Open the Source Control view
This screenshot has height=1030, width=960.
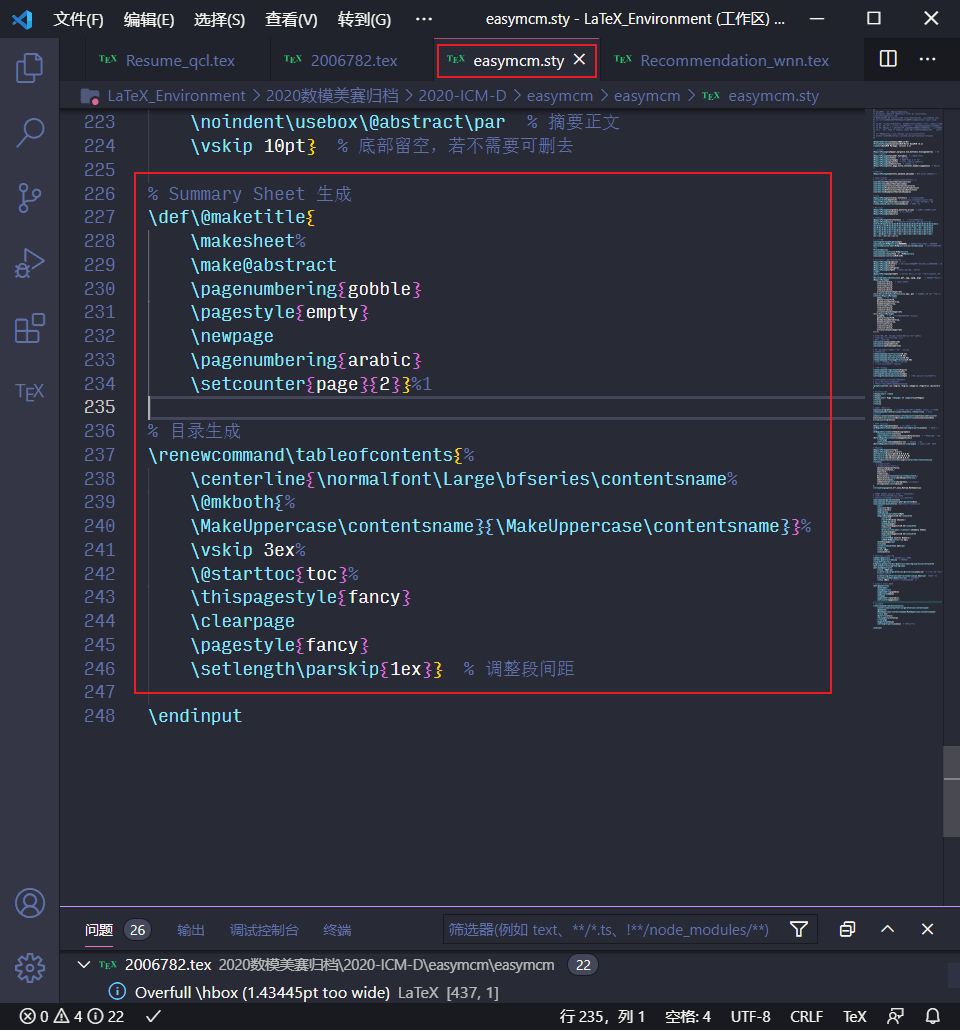[x=30, y=198]
